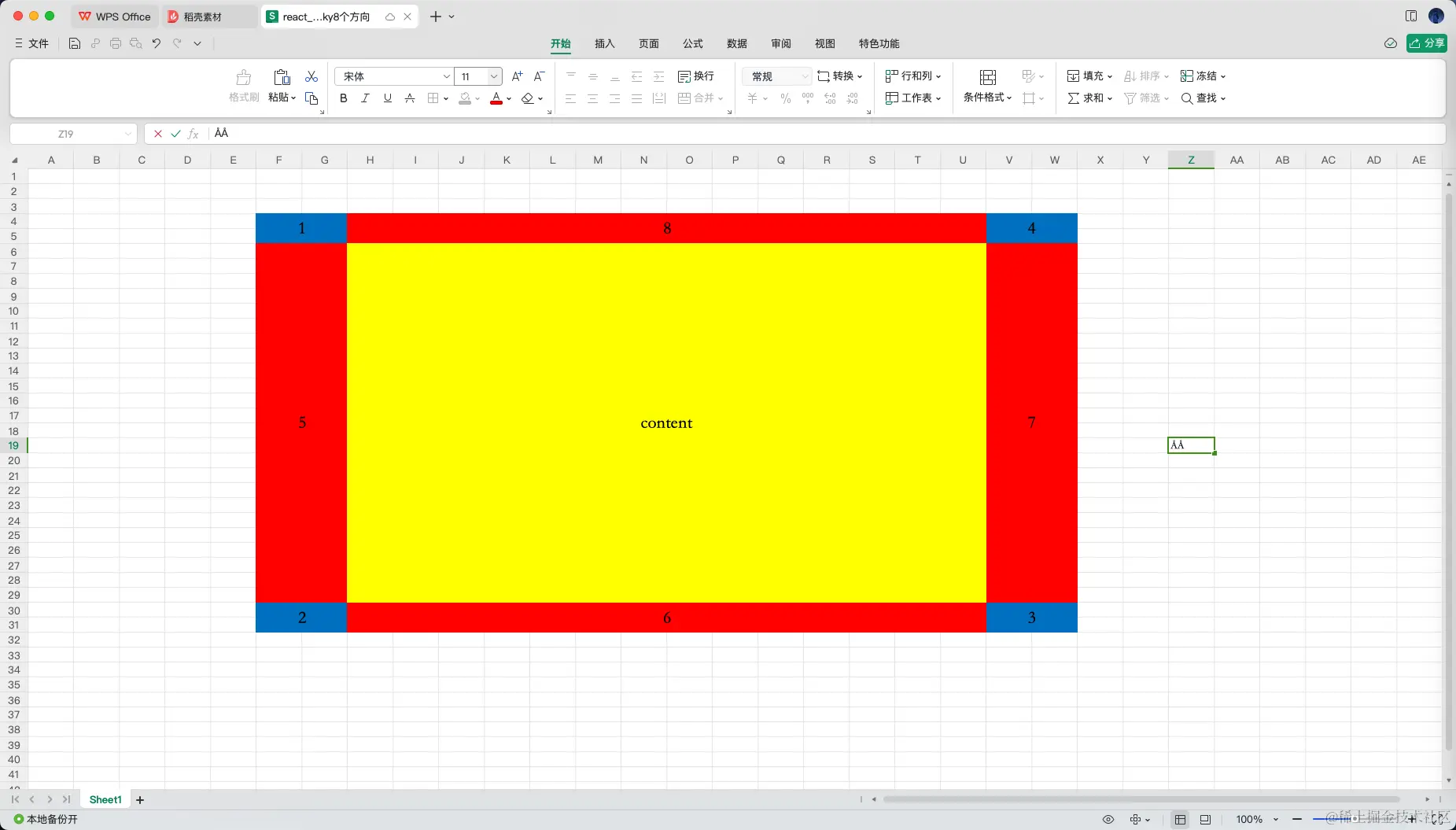1456x830 pixels.
Task: Cancel formula entry with red X
Action: click(x=158, y=134)
